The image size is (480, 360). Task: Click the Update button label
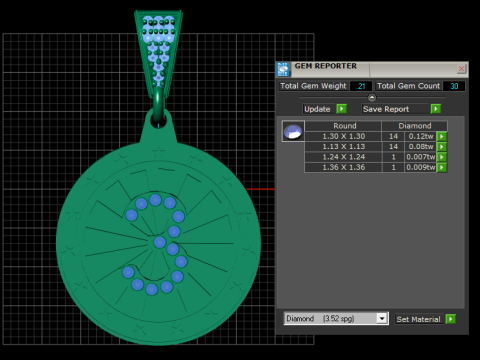pyautogui.click(x=317, y=109)
